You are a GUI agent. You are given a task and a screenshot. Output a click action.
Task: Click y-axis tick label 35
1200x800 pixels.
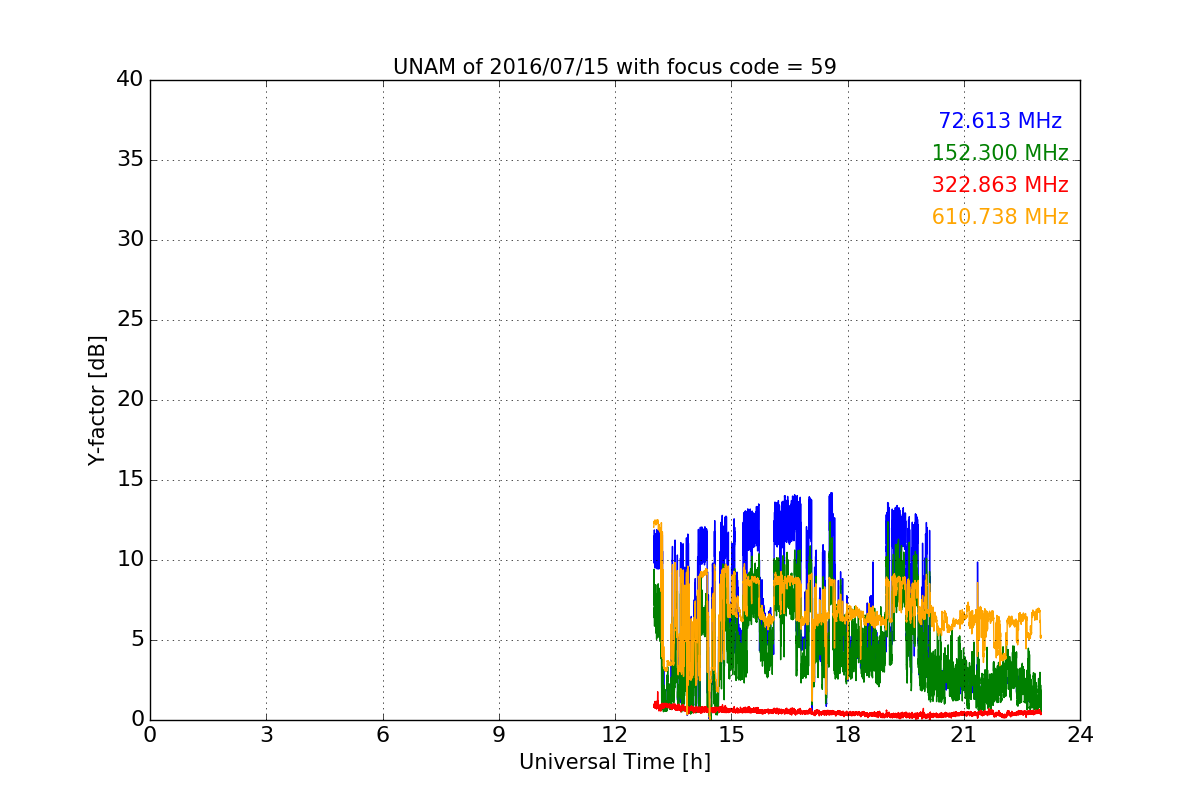click(130, 160)
